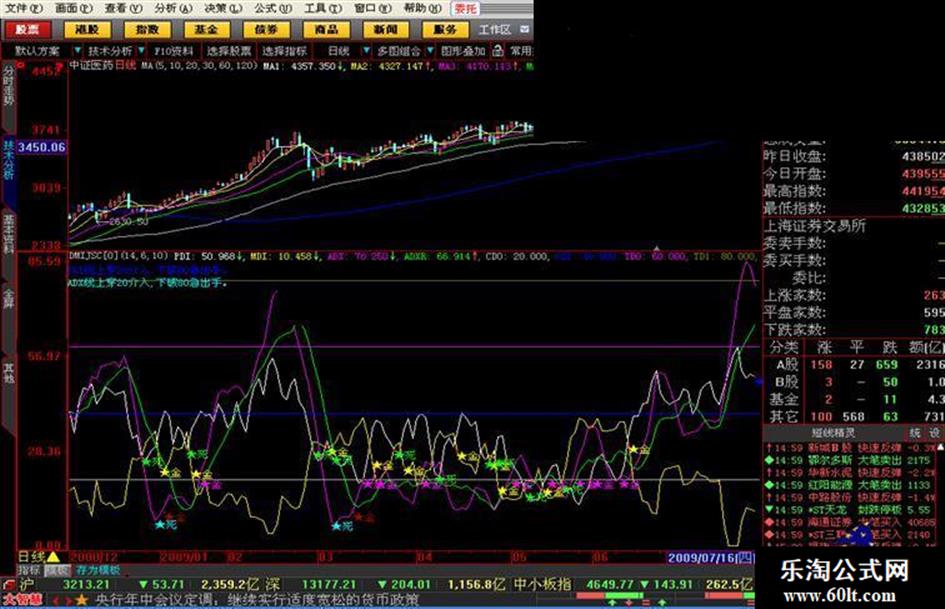Open the 窗口 menu
Screen dimensions: 945x609
click(x=372, y=8)
